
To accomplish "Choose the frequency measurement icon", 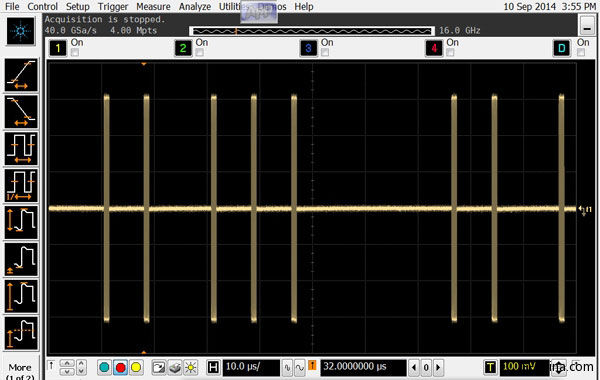I will click(21, 186).
